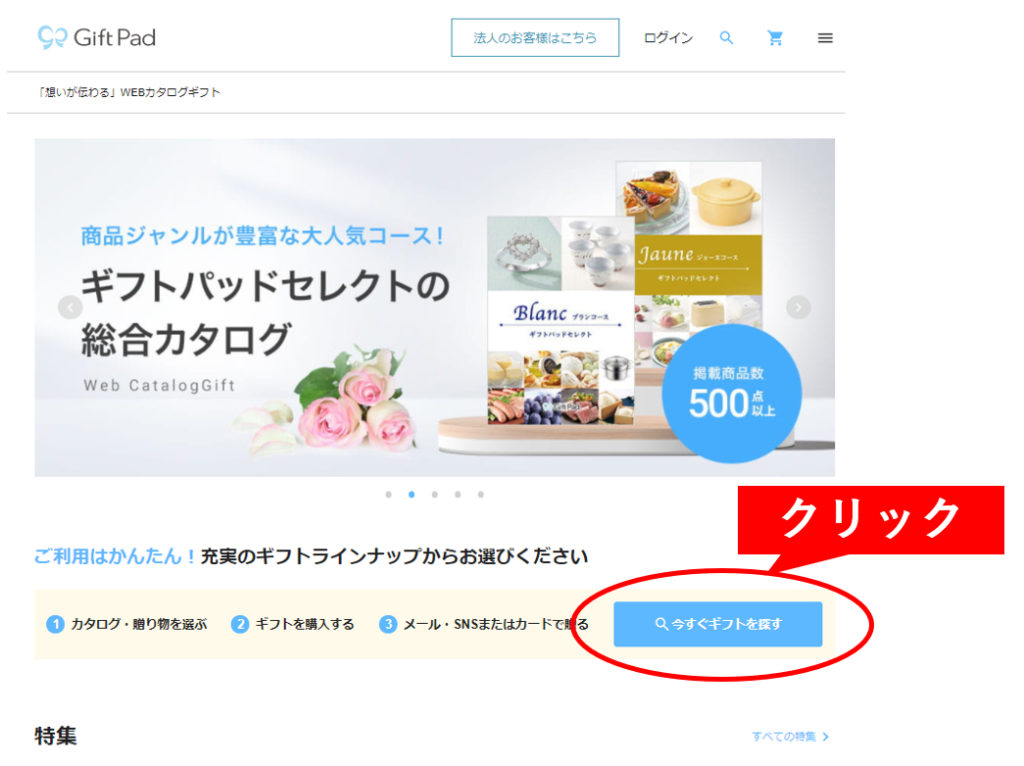Open the shopping cart icon
This screenshot has height=766, width=1024.
pyautogui.click(x=775, y=38)
